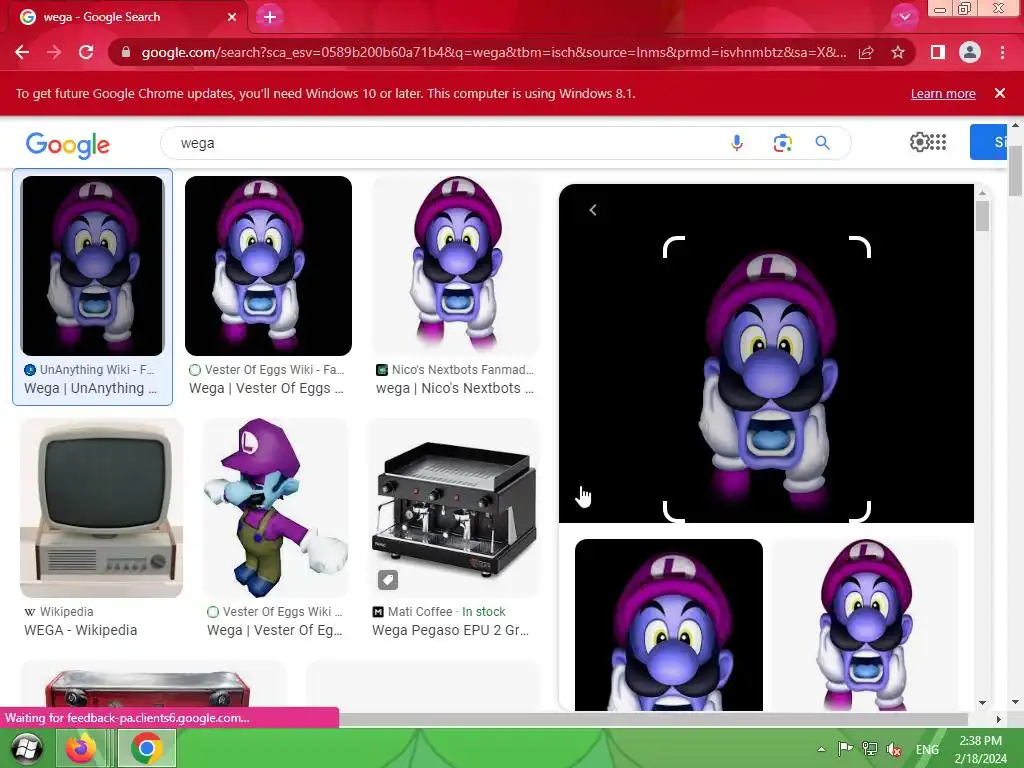Open full-body Wega Vester Of Eggs image
The width and height of the screenshot is (1024, 768).
point(275,508)
